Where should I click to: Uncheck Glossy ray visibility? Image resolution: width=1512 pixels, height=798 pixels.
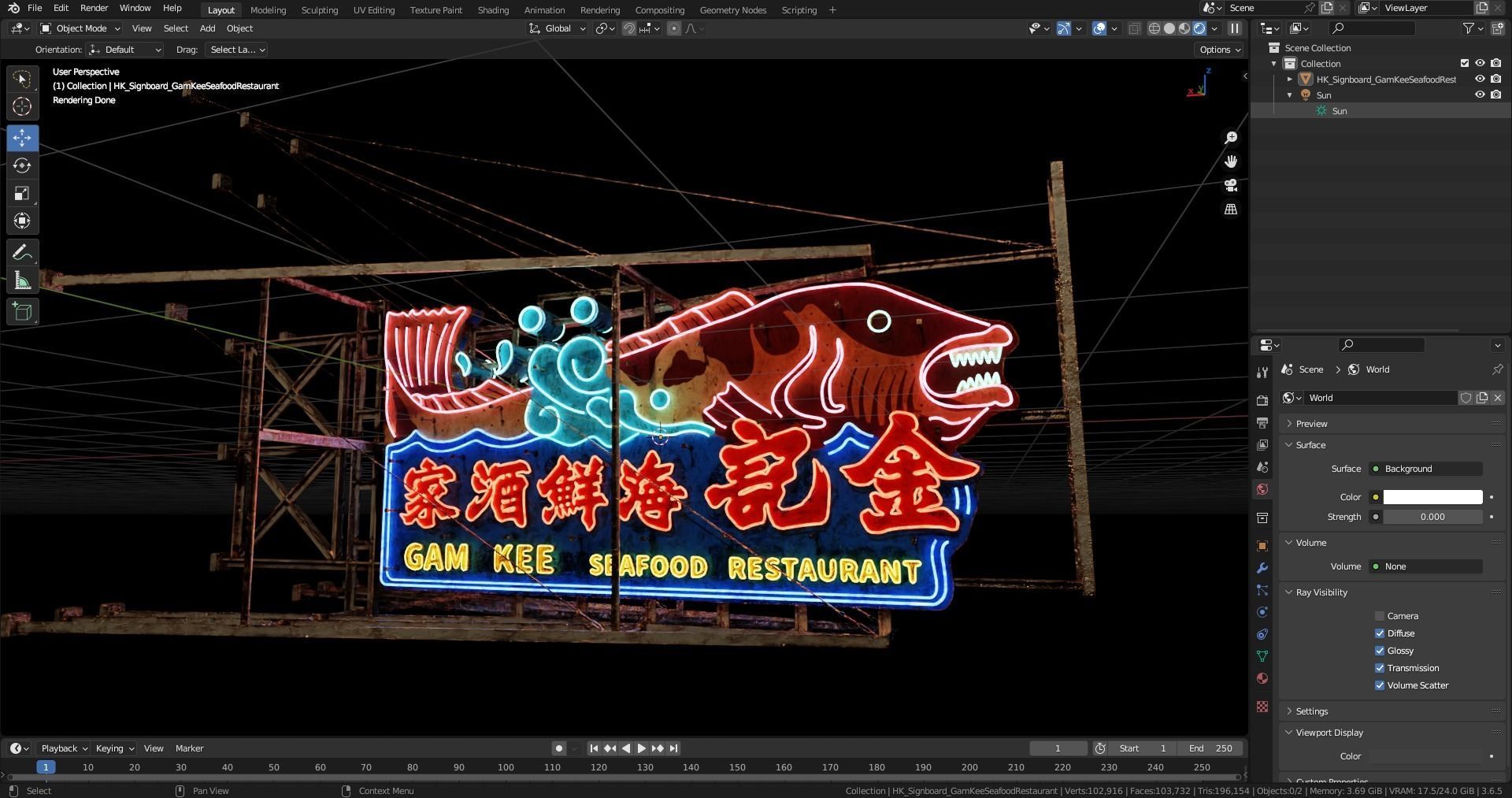tap(1380, 651)
